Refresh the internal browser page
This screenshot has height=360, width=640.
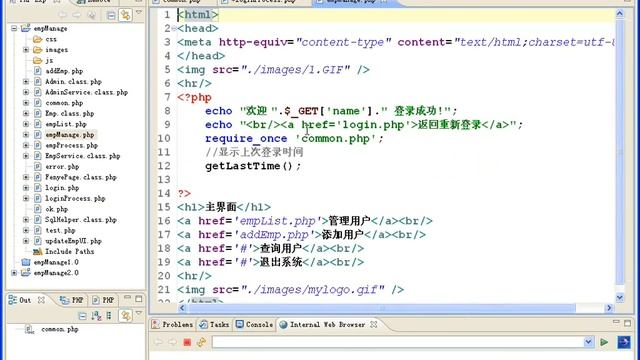tap(201, 342)
